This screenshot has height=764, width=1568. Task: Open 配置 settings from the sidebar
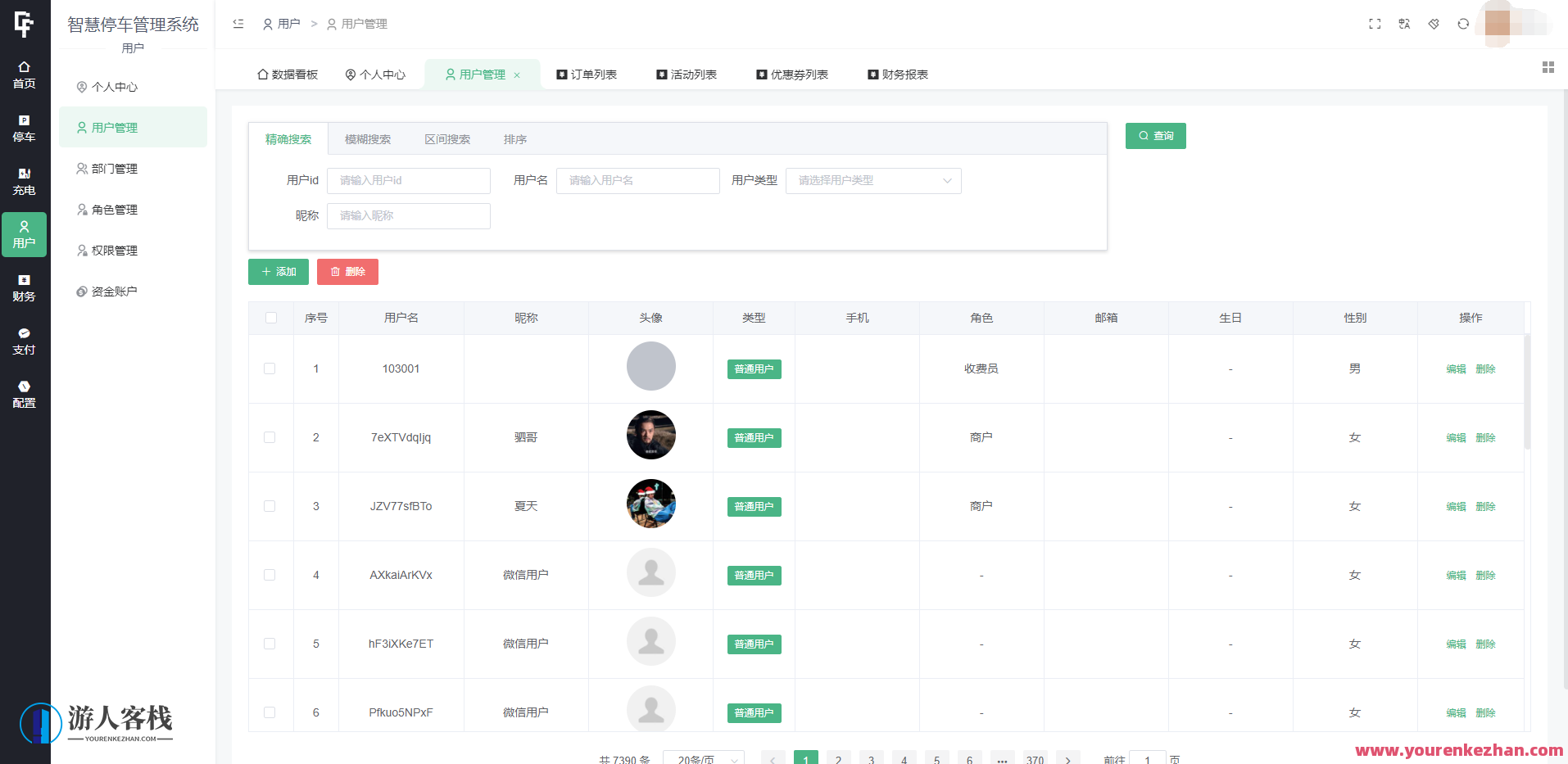[x=24, y=395]
